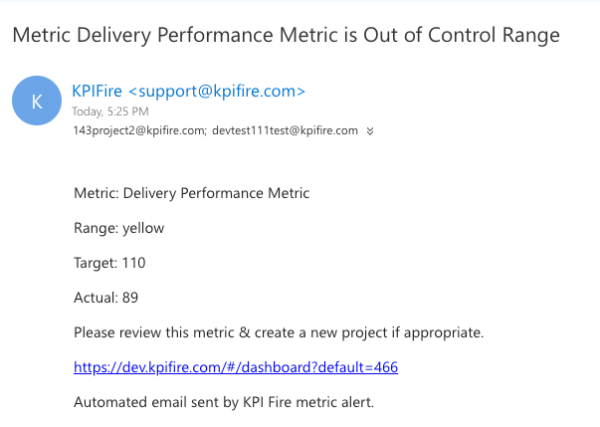Click the blue K sender avatar
The image size is (600, 427).
coord(37,103)
